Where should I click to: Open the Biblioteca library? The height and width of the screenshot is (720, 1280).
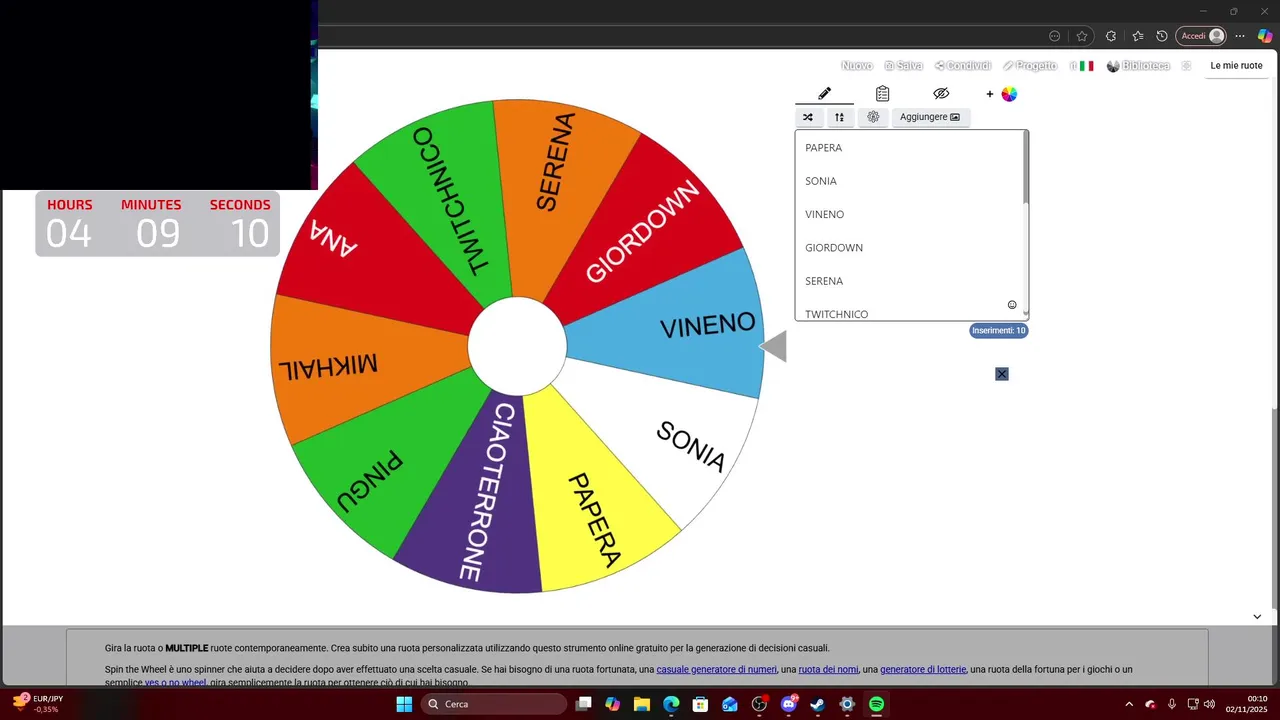click(1138, 66)
